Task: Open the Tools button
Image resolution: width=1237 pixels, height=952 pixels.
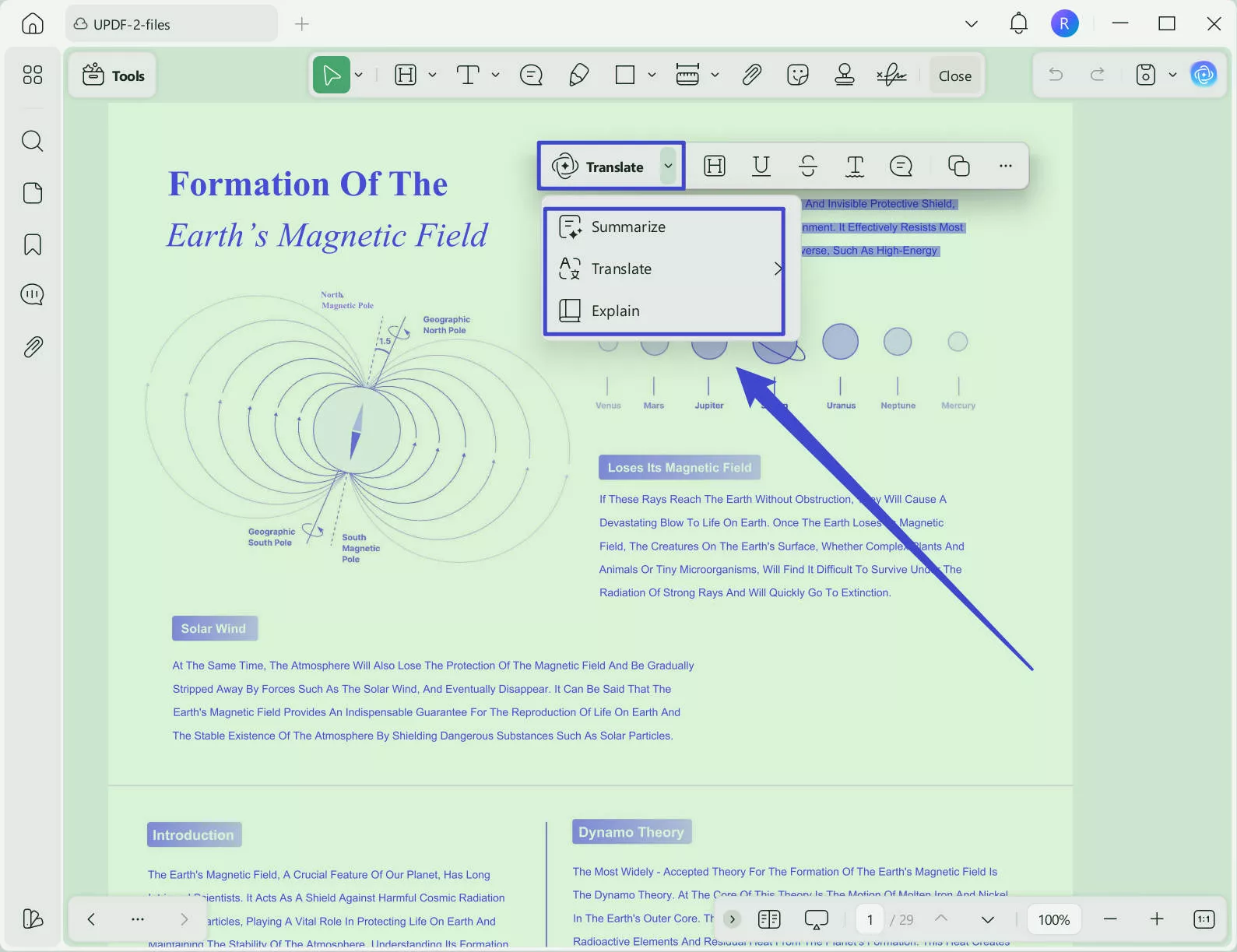Action: tap(114, 76)
